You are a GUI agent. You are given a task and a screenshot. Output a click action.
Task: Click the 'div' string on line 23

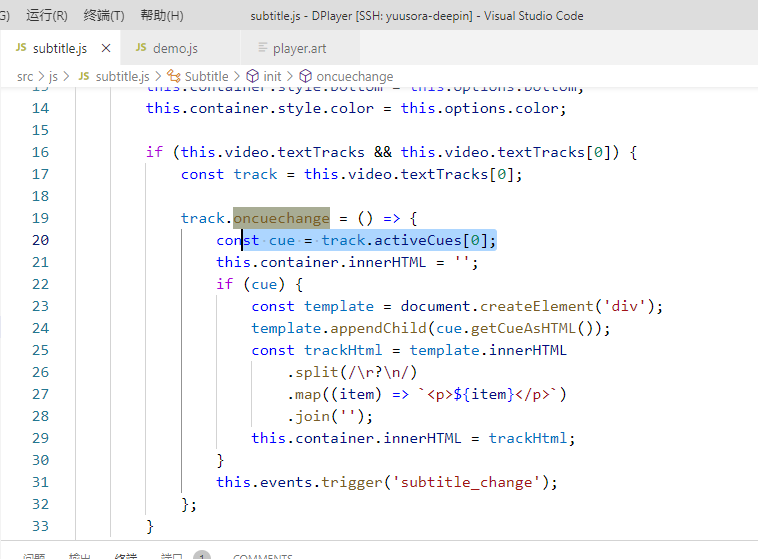click(625, 306)
